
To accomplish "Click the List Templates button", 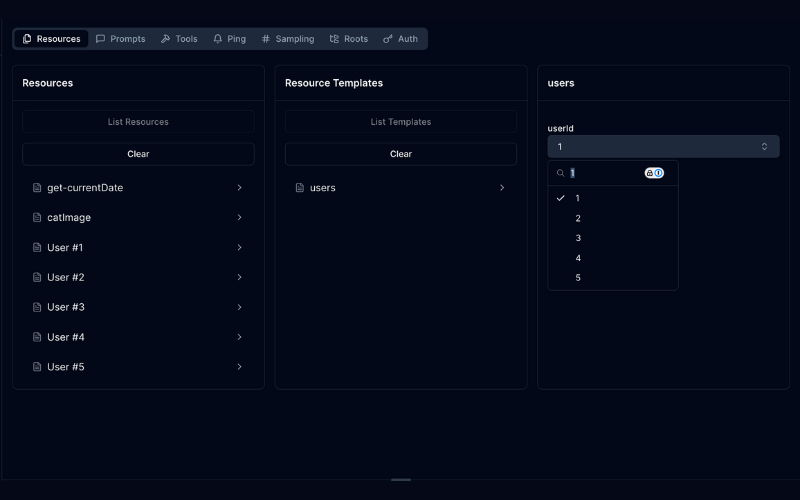I will point(401,122).
